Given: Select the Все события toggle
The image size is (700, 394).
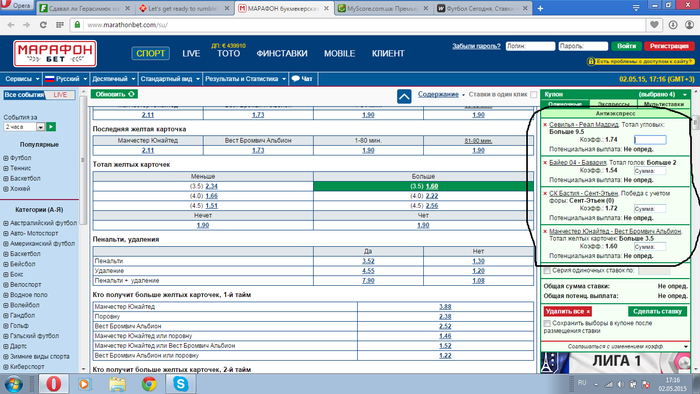Looking at the screenshot, I should coord(24,95).
